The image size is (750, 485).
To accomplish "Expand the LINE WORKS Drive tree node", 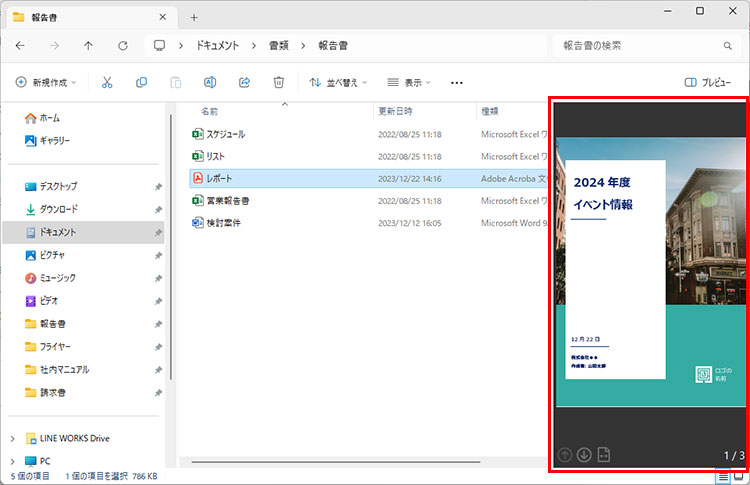I will [12, 438].
